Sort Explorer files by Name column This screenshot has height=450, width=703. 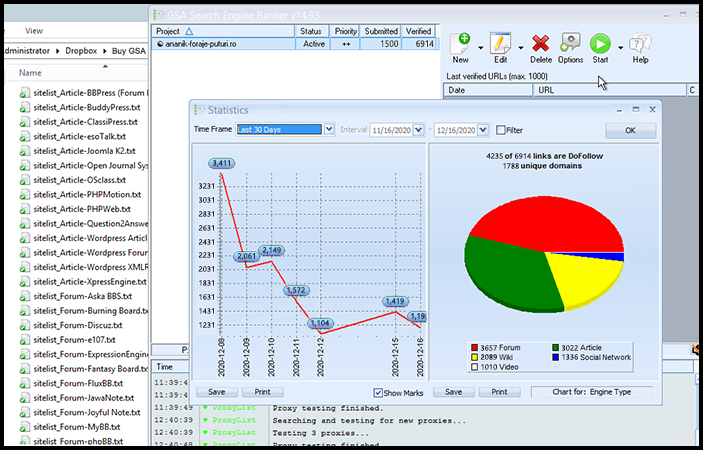(30, 73)
